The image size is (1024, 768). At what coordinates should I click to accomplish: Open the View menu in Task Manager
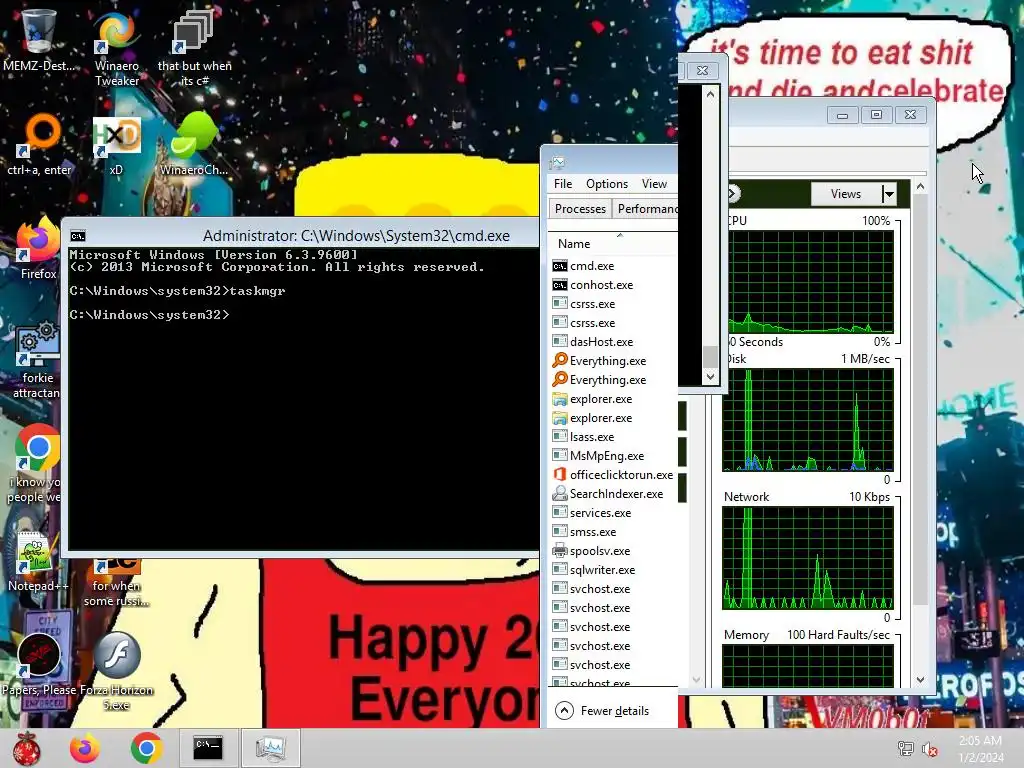[654, 184]
